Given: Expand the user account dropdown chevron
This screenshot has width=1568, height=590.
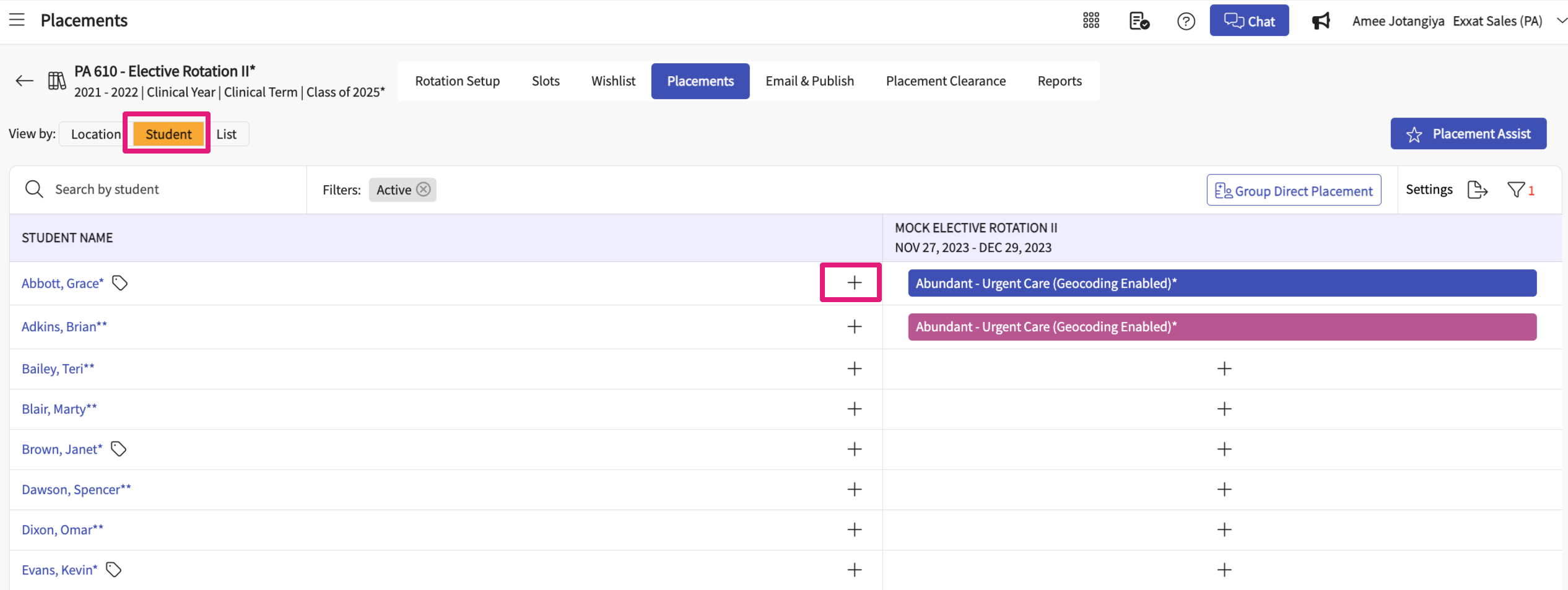Looking at the screenshot, I should (1561, 21).
